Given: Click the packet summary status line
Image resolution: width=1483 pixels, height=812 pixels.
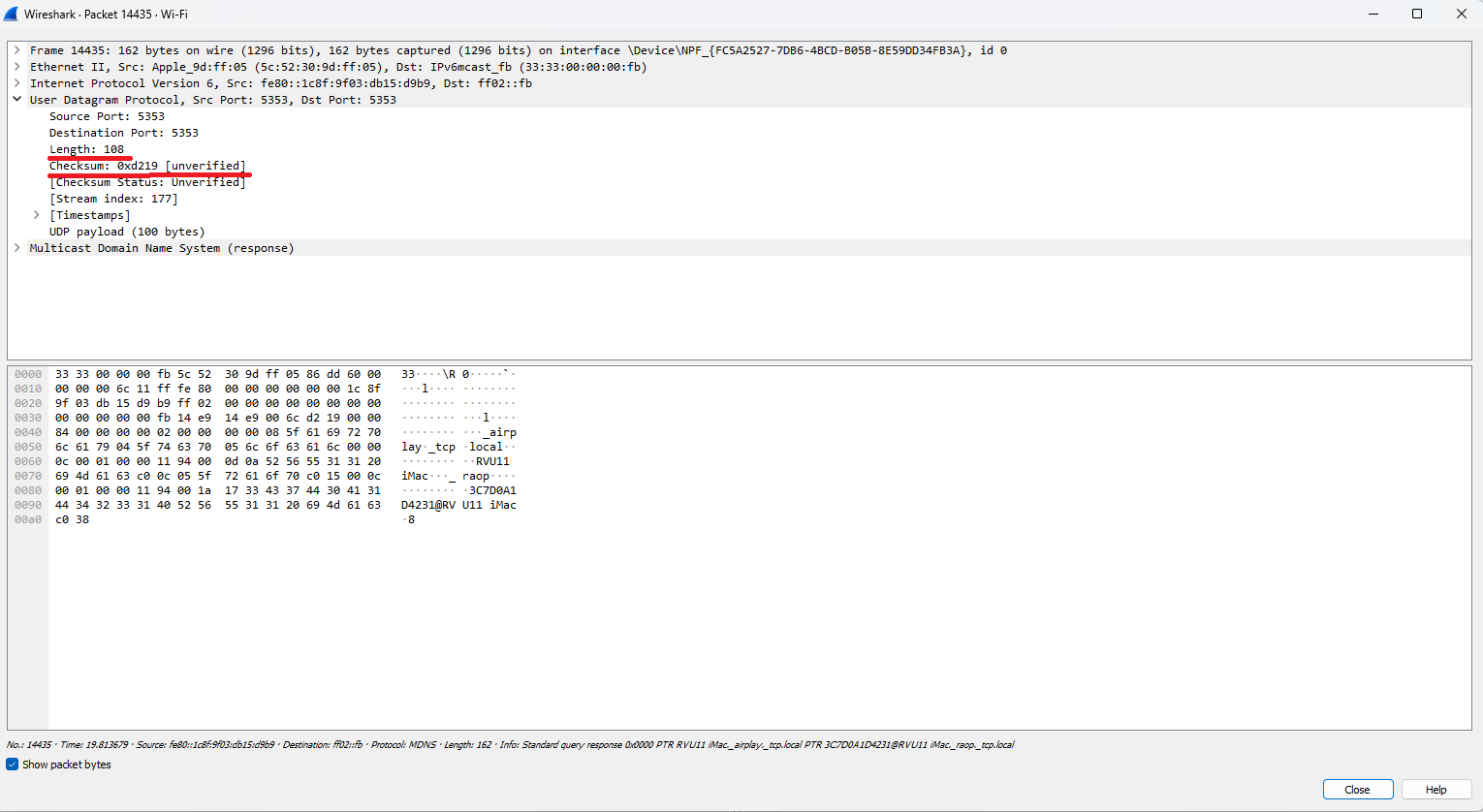Looking at the screenshot, I should pyautogui.click(x=510, y=745).
